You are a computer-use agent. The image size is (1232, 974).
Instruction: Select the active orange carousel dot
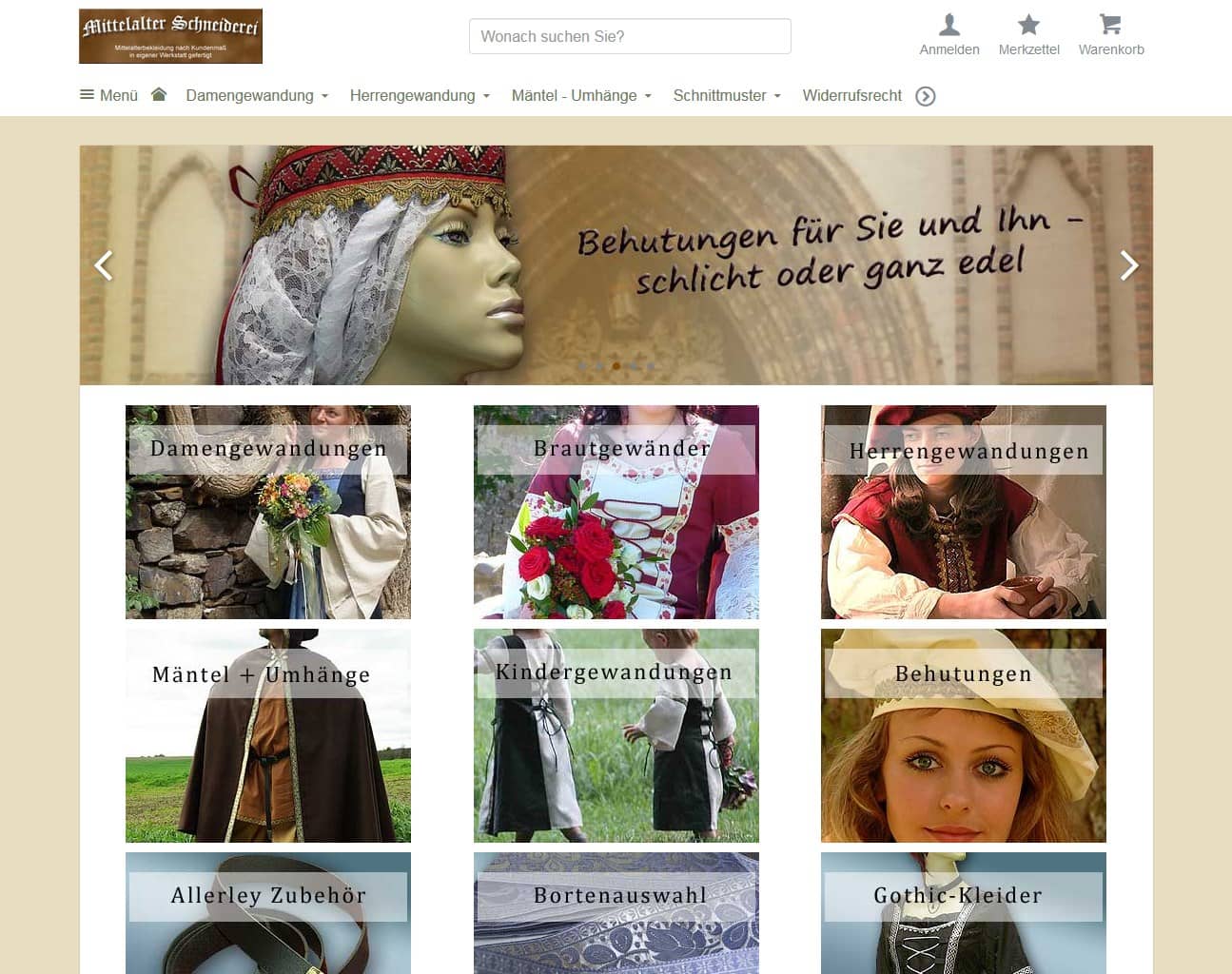(x=616, y=366)
